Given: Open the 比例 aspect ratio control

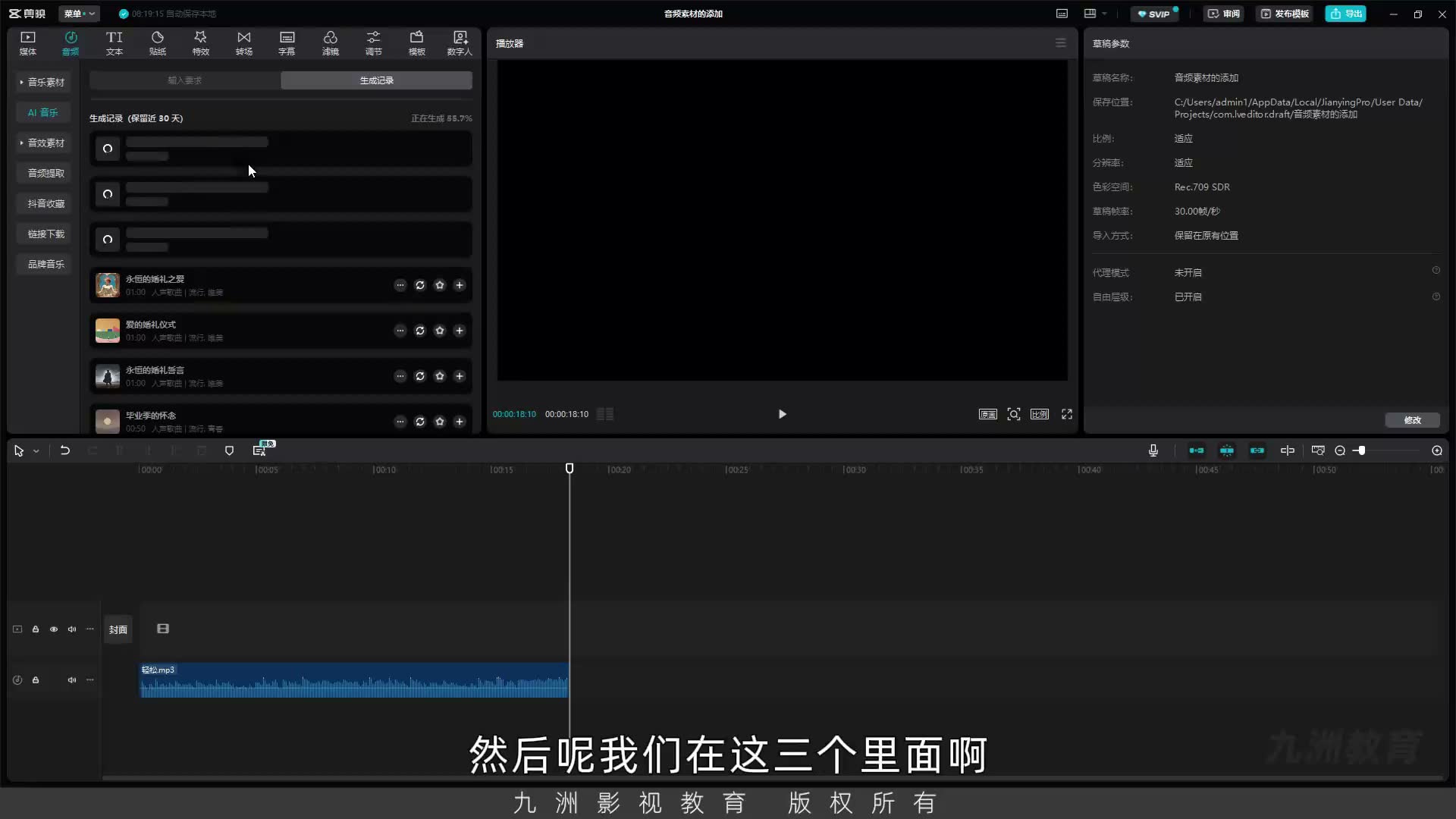Looking at the screenshot, I should click(x=1040, y=414).
